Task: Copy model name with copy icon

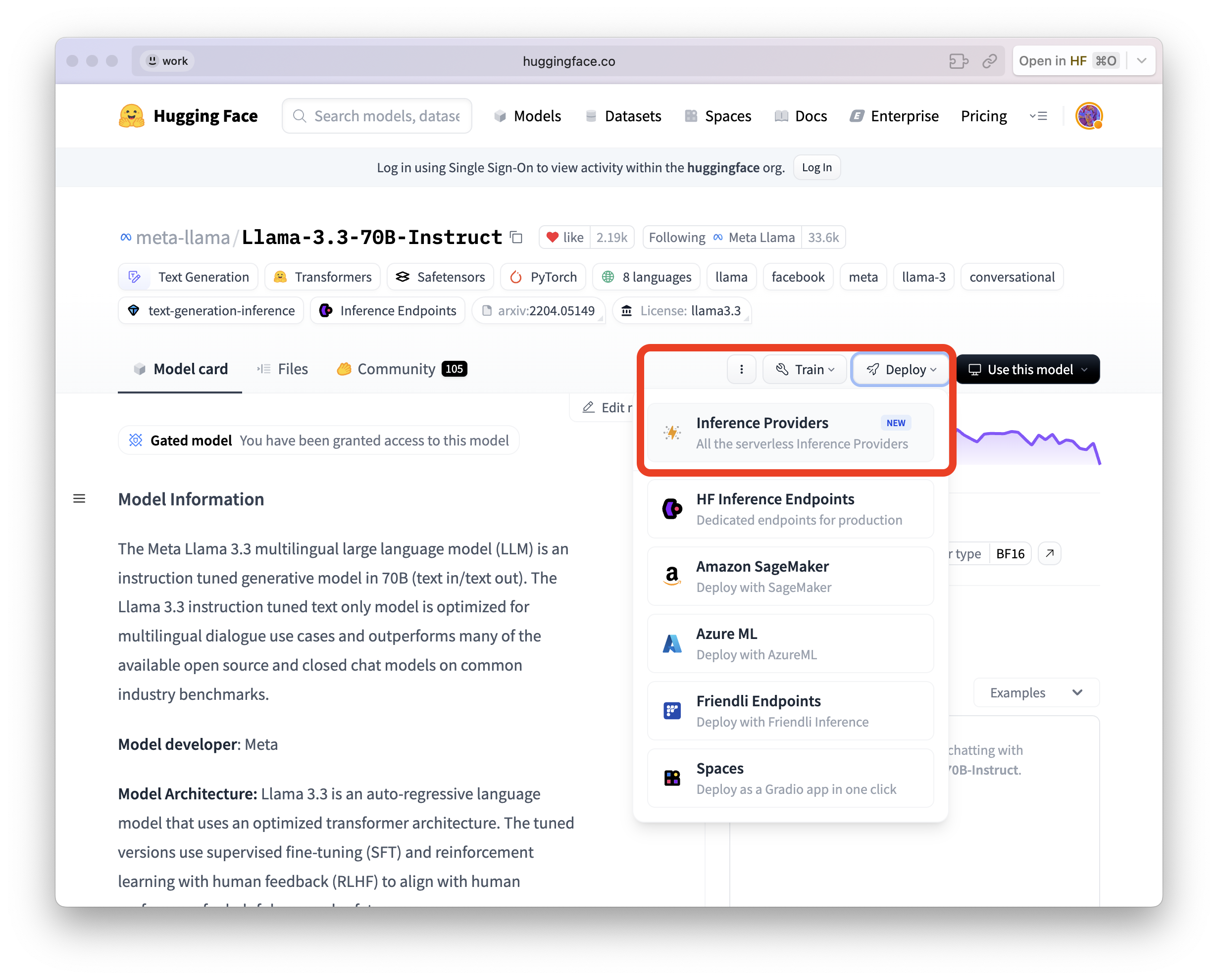Action: 516,237
